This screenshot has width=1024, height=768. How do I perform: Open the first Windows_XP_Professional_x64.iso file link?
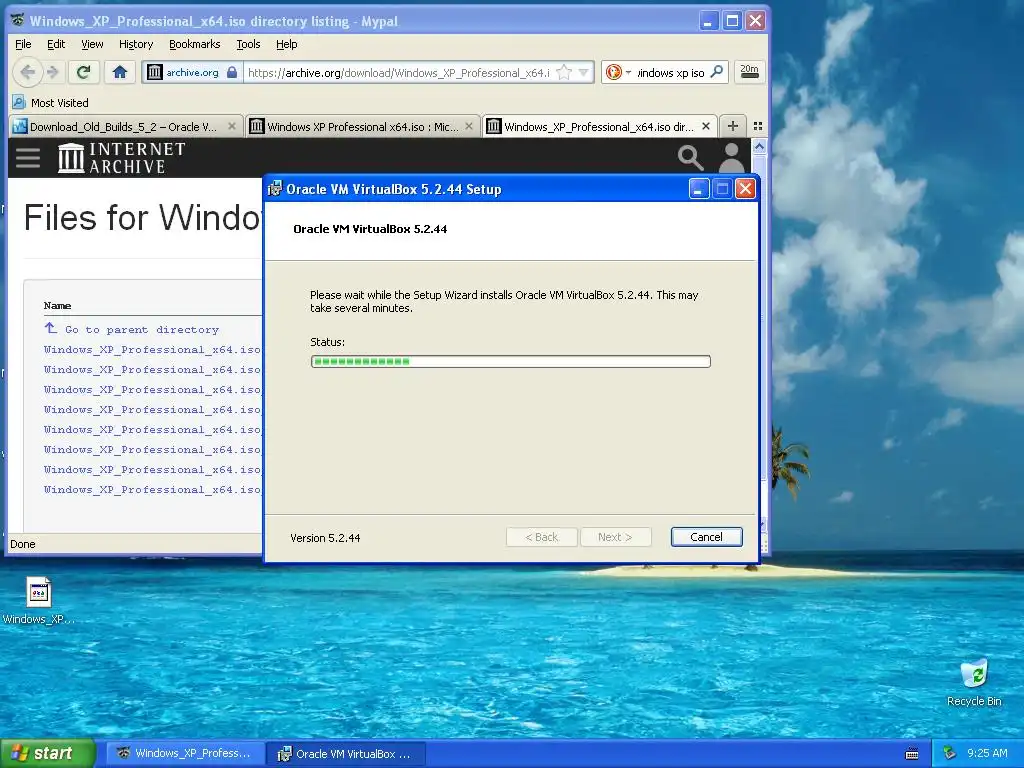[152, 349]
